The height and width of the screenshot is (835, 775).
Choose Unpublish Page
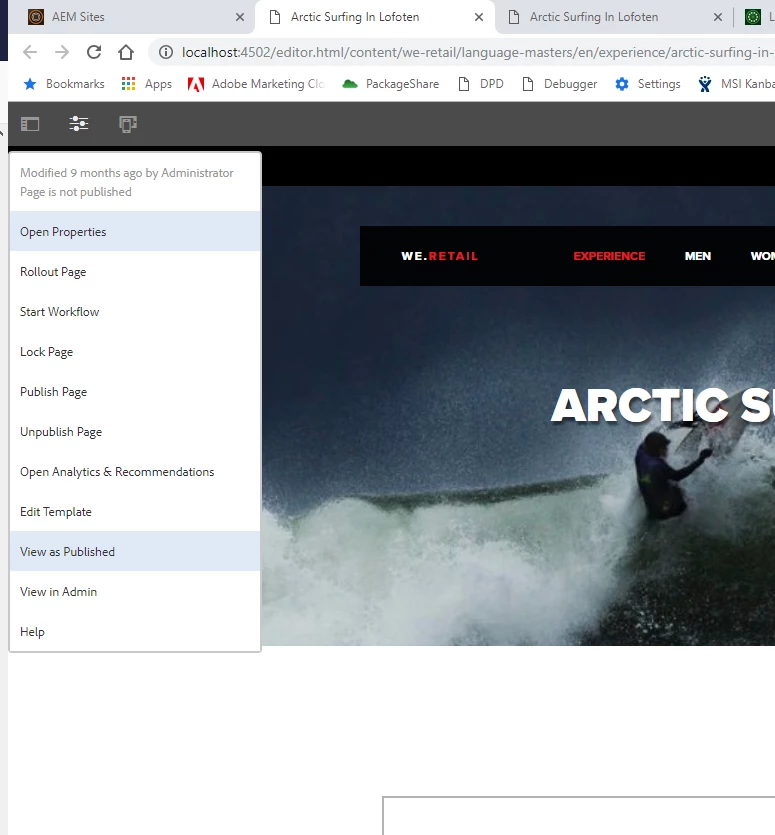click(x=135, y=431)
